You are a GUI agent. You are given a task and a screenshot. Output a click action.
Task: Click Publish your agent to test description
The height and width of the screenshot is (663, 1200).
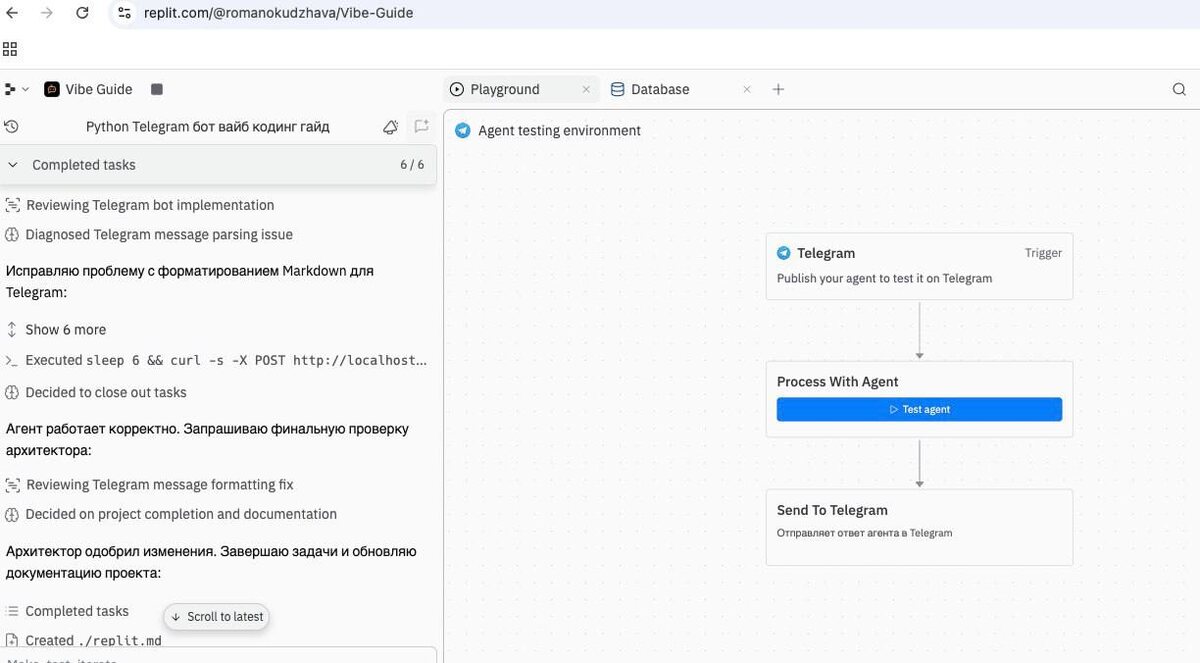(x=885, y=278)
